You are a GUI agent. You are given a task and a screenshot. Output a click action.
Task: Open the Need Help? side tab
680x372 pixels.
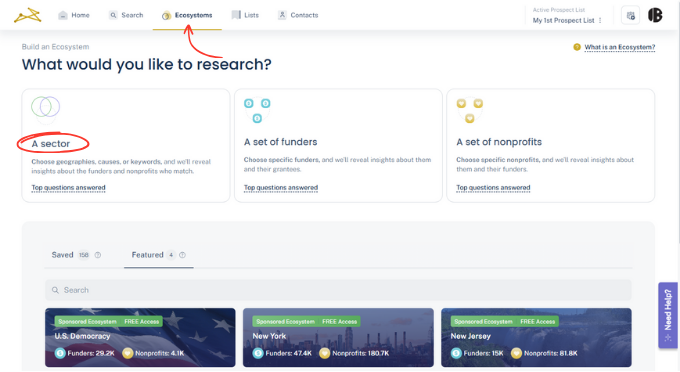668,315
